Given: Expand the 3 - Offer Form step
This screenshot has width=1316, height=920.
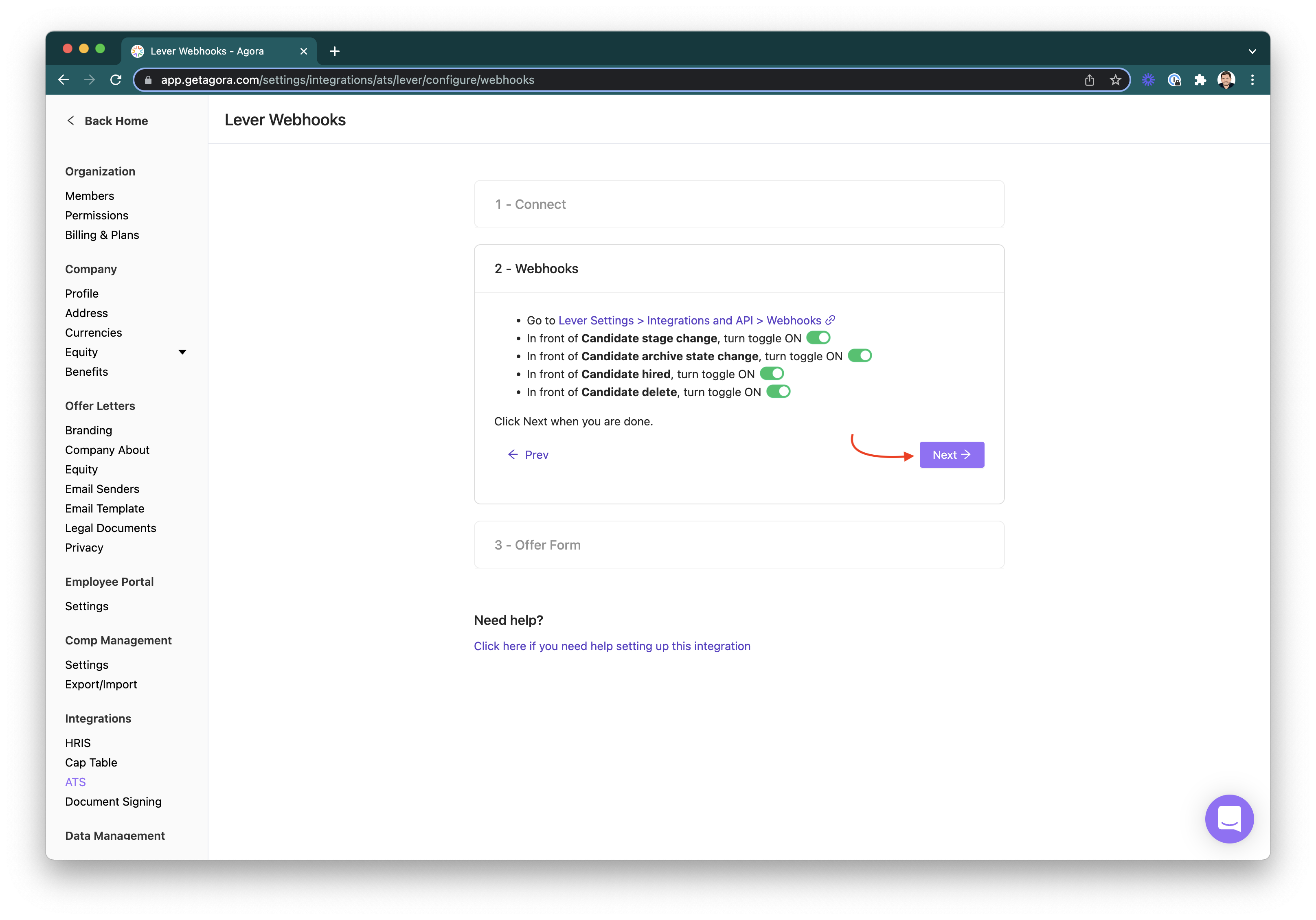Looking at the screenshot, I should (739, 545).
